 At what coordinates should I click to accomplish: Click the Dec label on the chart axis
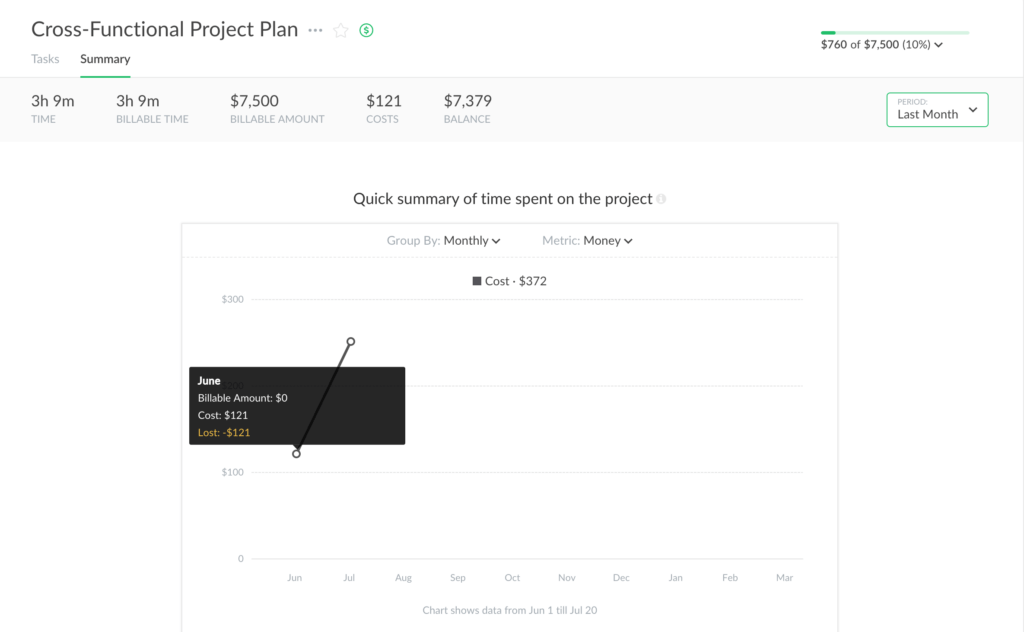click(x=621, y=577)
